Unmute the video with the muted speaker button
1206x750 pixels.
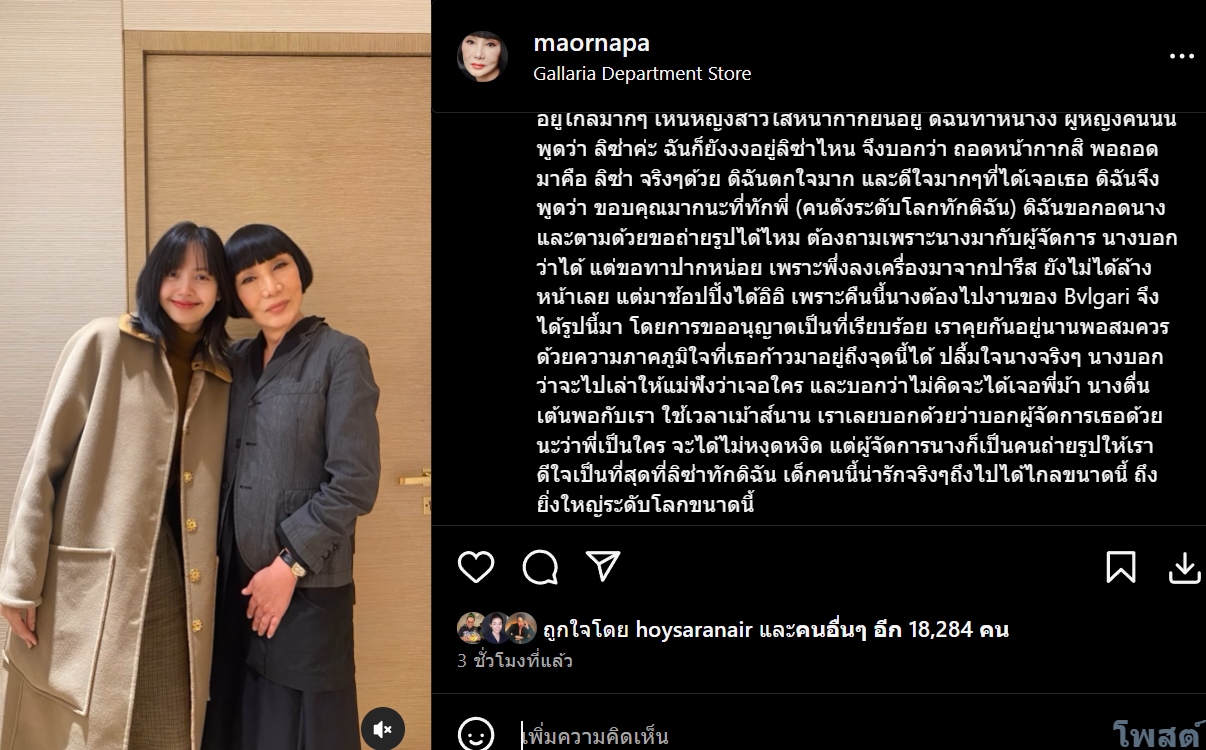(383, 729)
